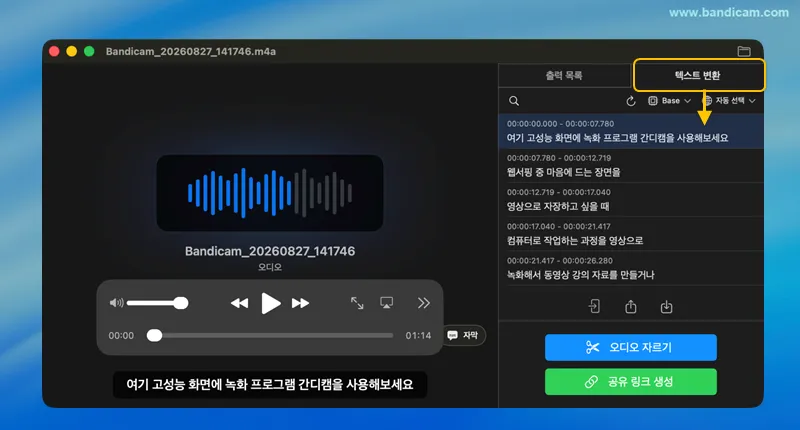
Task: Click the rewind button
Action: pyautogui.click(x=239, y=303)
